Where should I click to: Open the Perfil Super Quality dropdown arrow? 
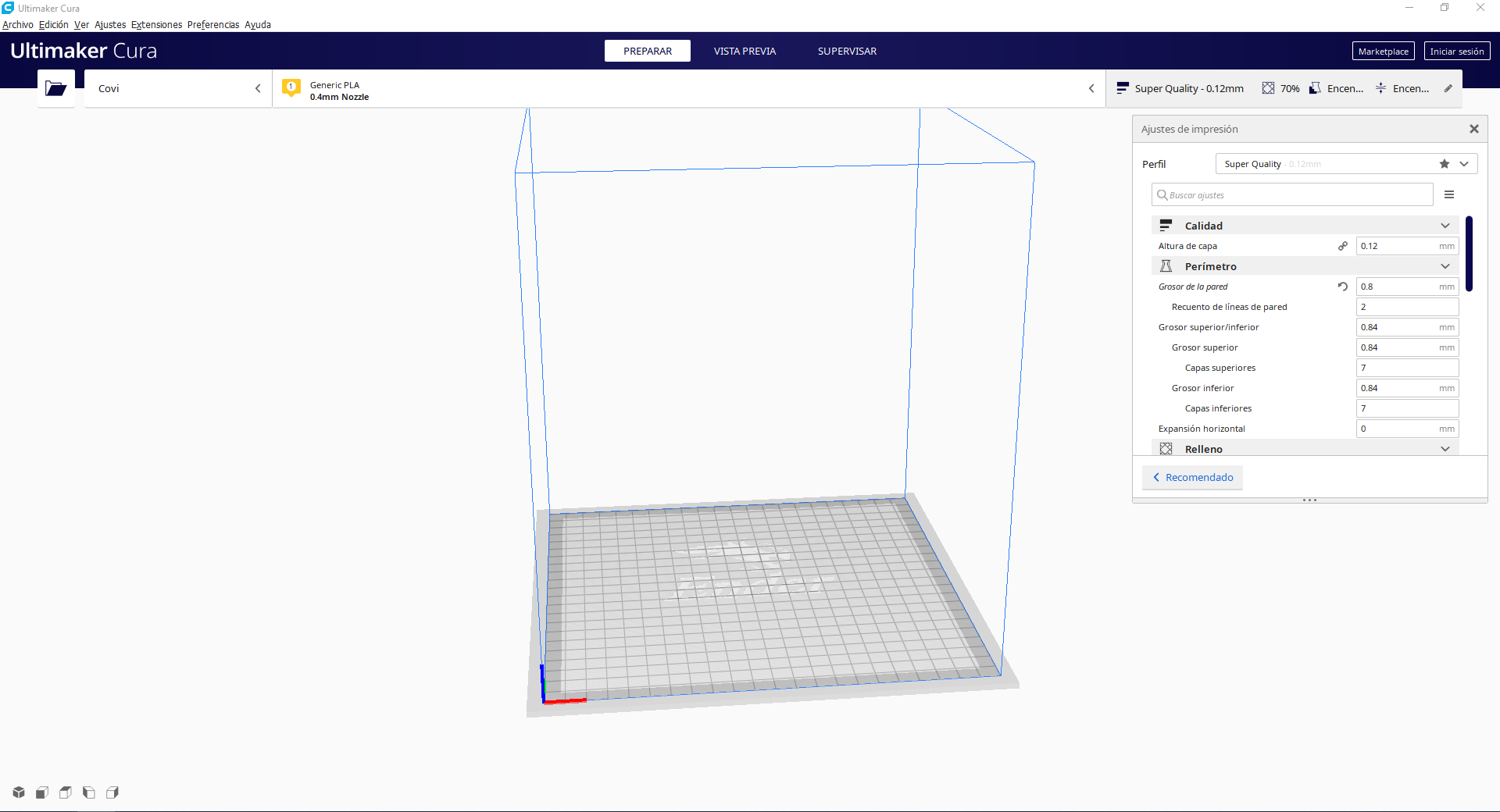point(1464,164)
